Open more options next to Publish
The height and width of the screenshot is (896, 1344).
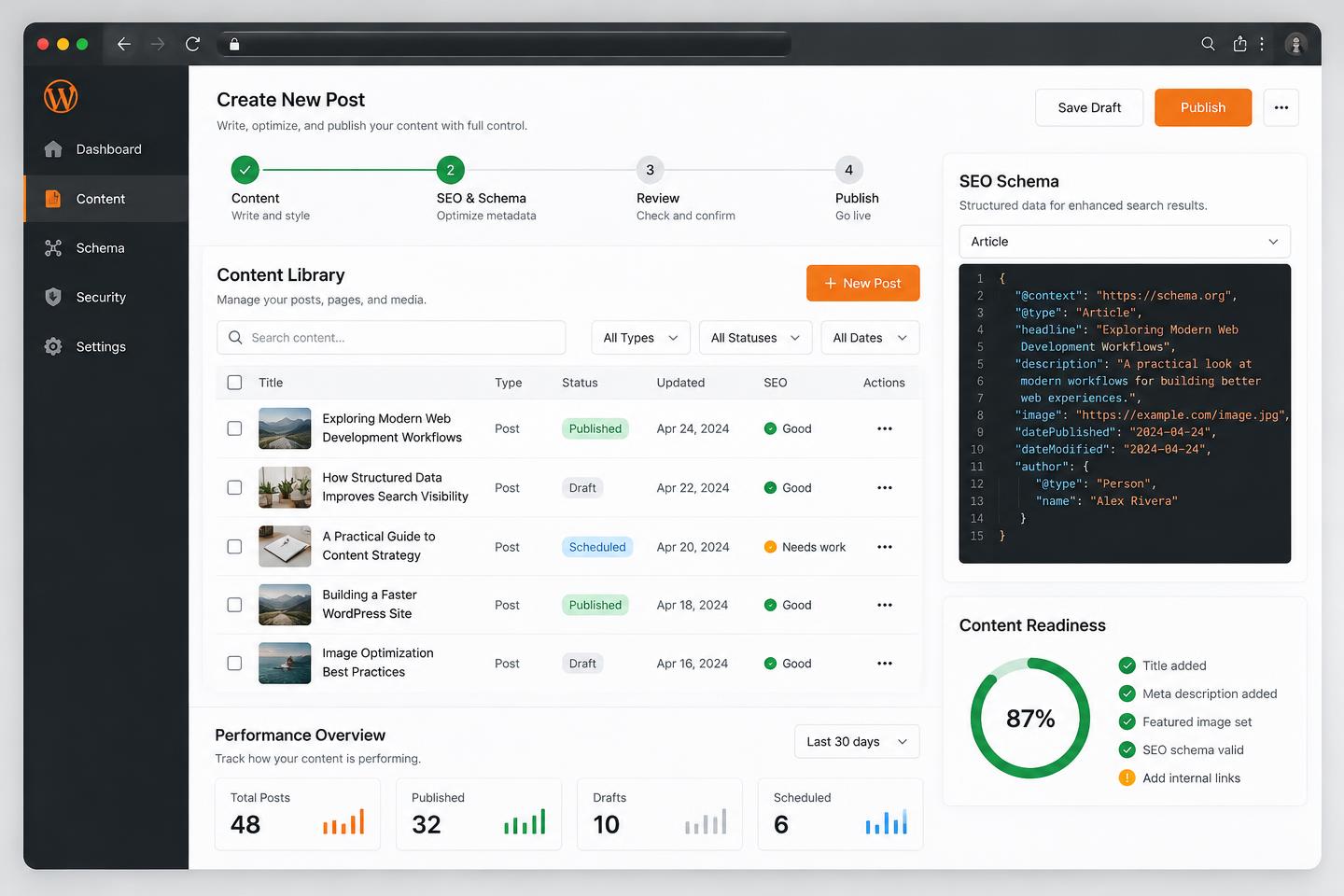(1281, 107)
